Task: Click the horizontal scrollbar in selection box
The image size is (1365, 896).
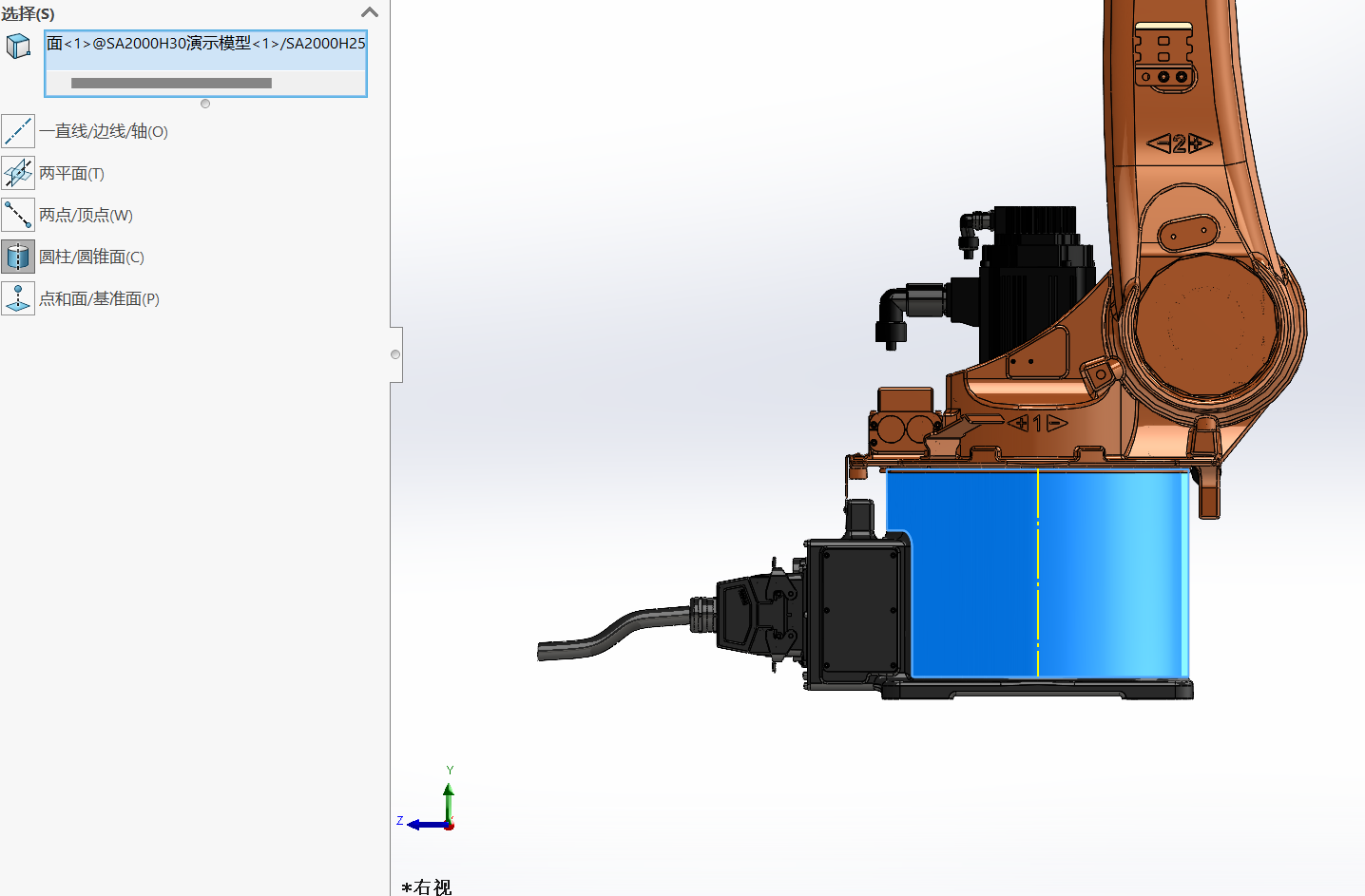Action: click(171, 84)
